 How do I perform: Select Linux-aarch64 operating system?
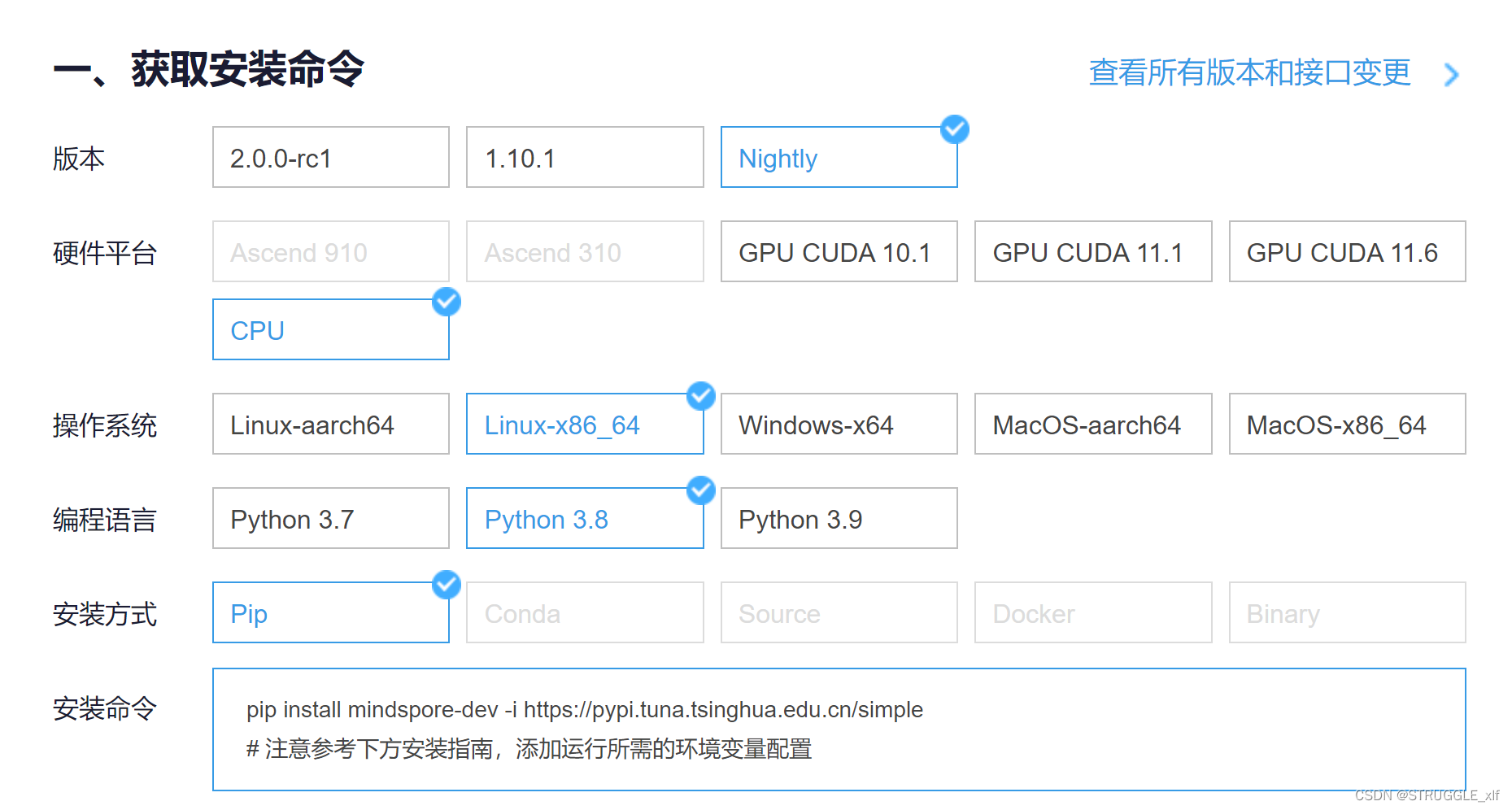331,424
